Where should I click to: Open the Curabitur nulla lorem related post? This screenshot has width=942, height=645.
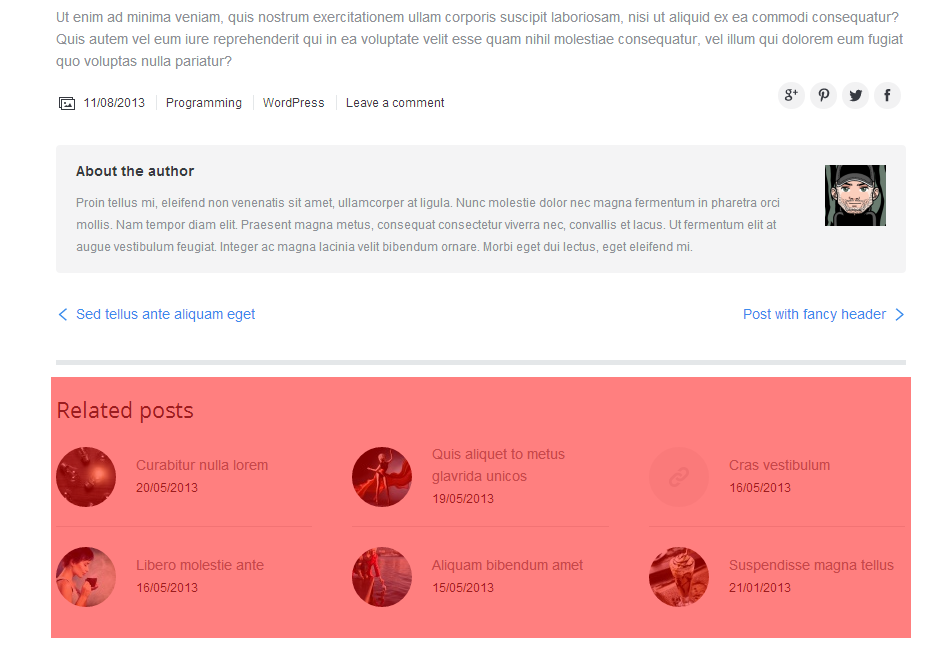point(202,465)
